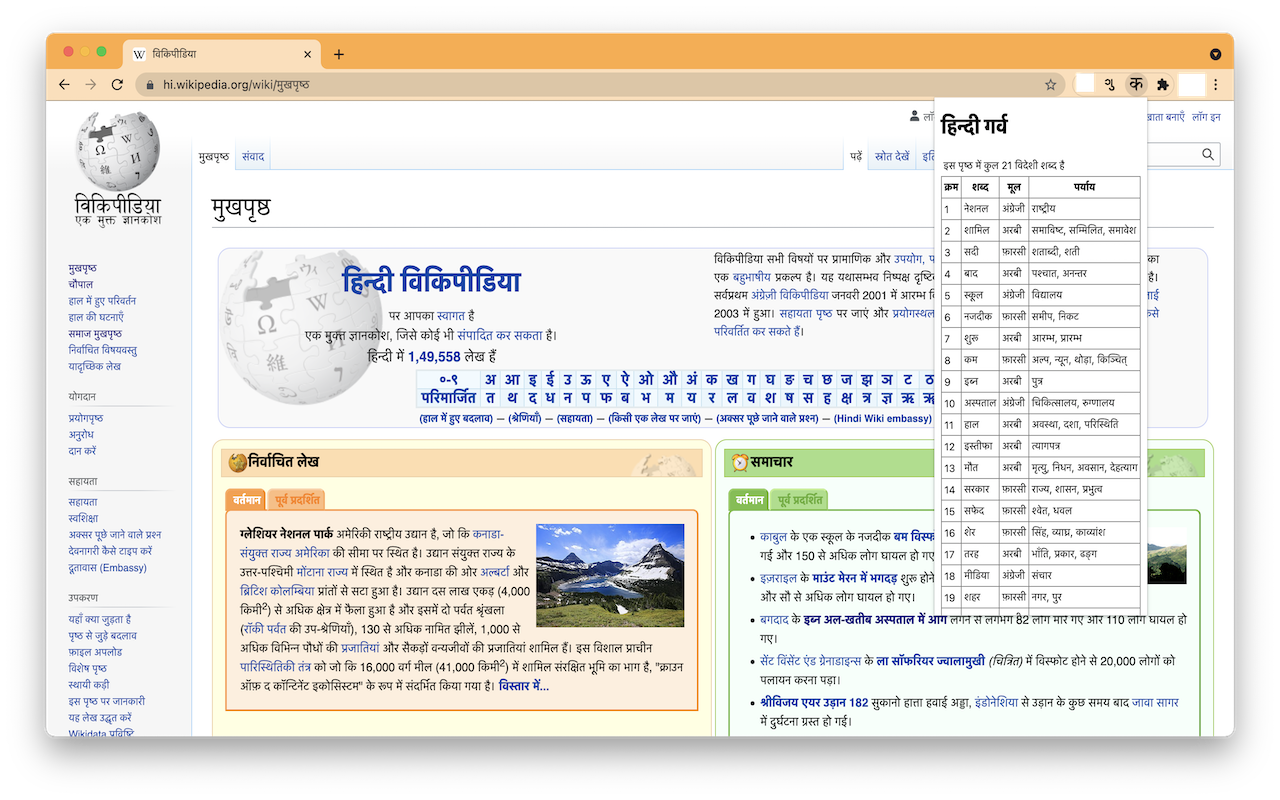Click the browser forward arrow

91,85
